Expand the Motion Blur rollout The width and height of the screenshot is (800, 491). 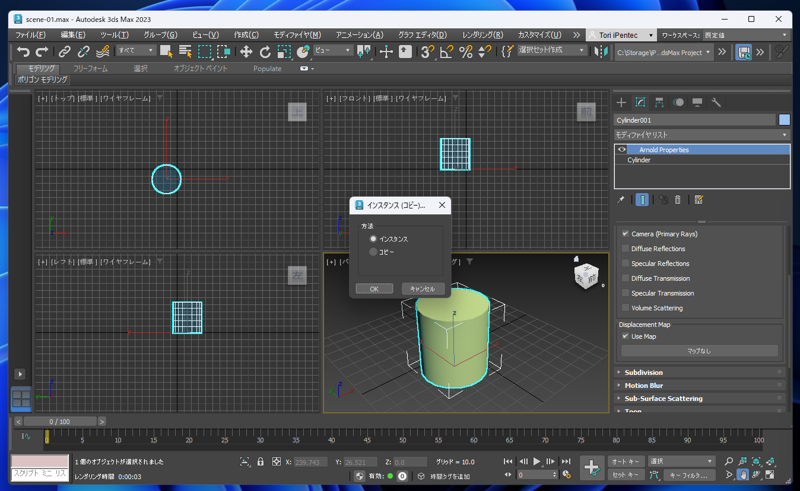(699, 385)
